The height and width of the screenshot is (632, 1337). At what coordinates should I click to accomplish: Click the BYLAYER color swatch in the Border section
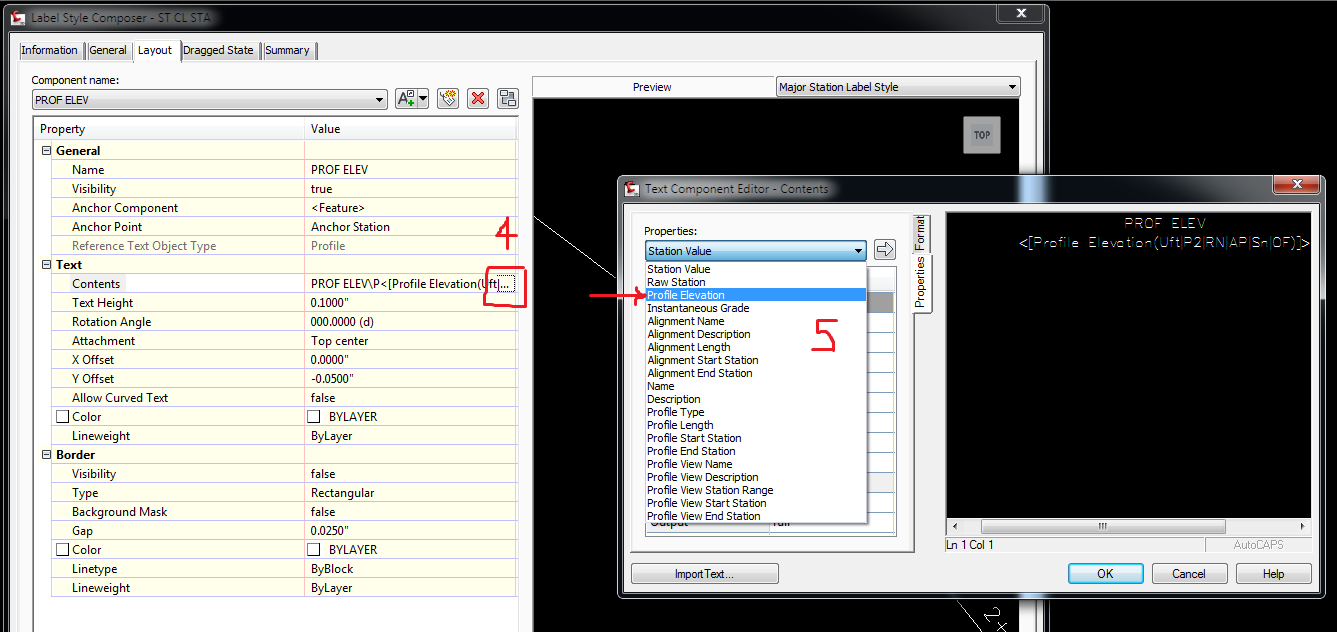[314, 550]
